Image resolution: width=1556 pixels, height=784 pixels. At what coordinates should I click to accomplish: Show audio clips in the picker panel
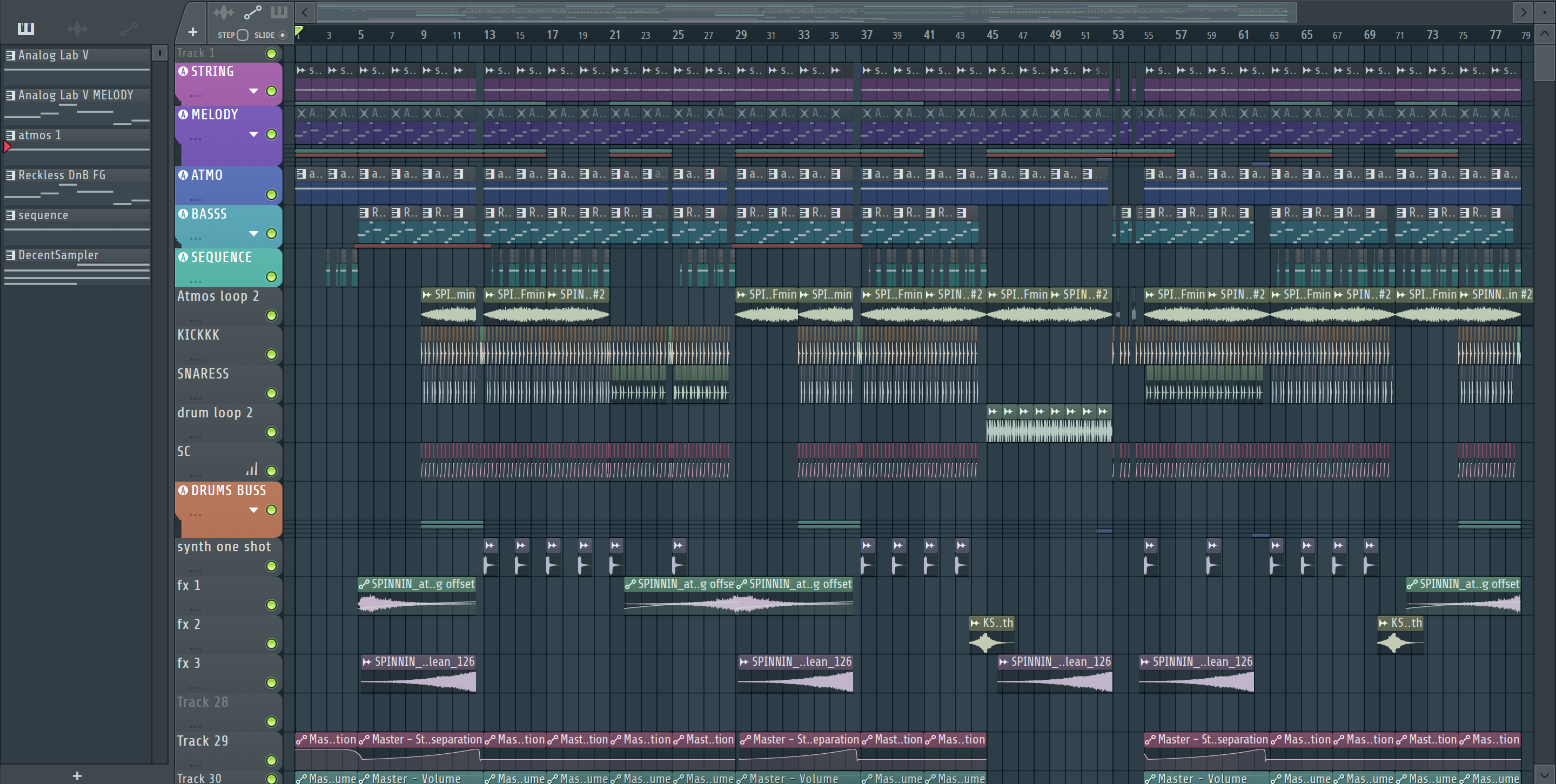tap(77, 29)
